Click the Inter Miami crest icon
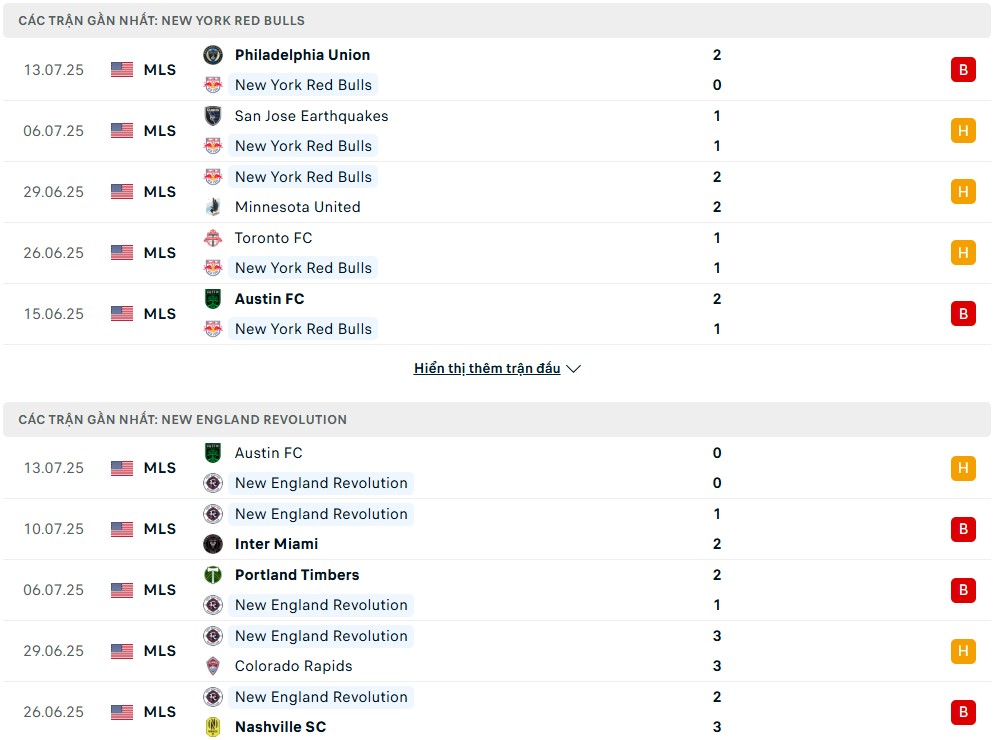The height and width of the screenshot is (740, 993). tap(213, 544)
